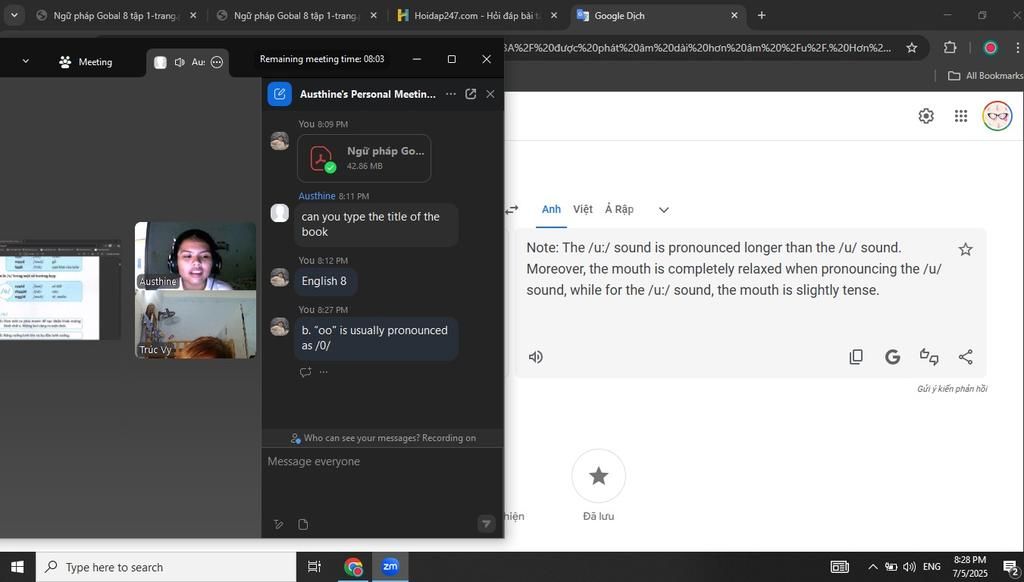Open Chrome tab search dropdown
This screenshot has width=1024, height=582.
(14, 15)
